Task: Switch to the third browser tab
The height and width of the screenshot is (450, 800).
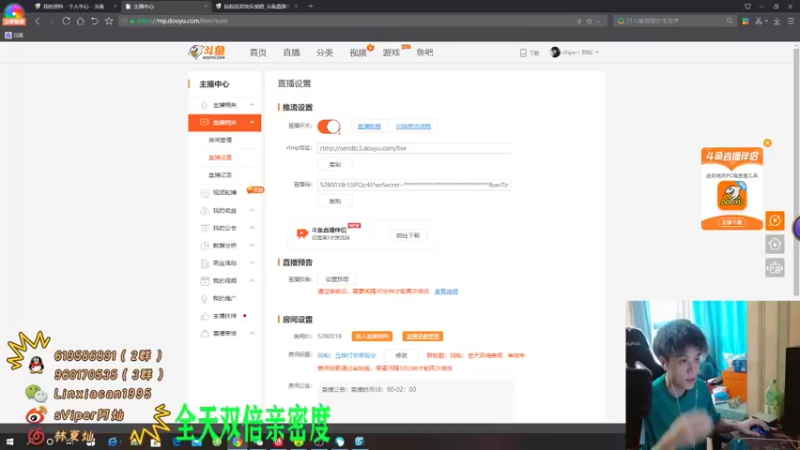Action: click(258, 6)
